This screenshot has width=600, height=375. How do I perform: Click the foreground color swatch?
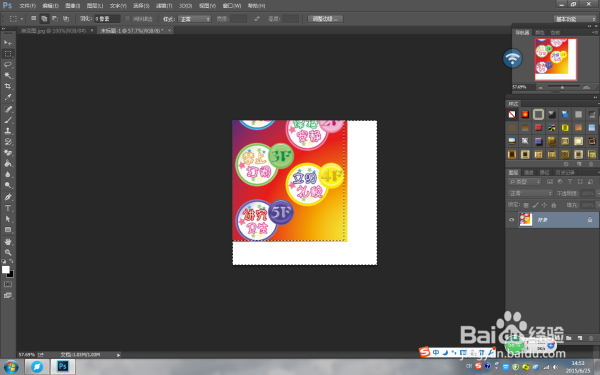[6, 270]
